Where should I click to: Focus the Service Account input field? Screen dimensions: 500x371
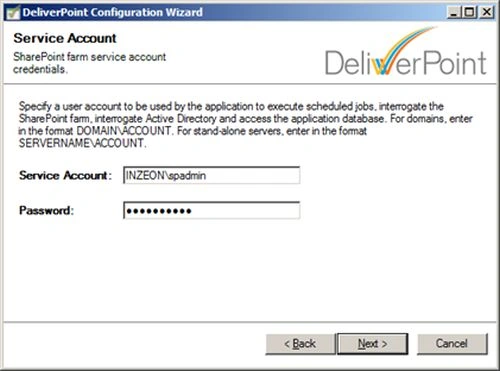tap(212, 175)
